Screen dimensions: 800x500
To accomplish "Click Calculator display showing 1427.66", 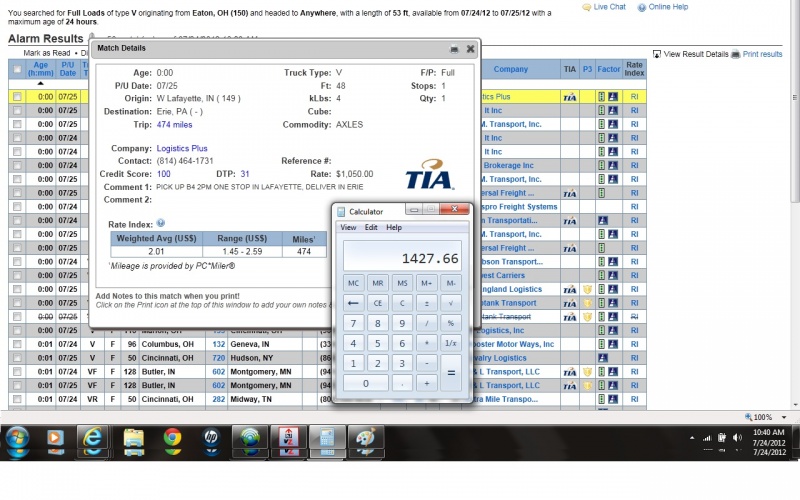I will point(402,256).
